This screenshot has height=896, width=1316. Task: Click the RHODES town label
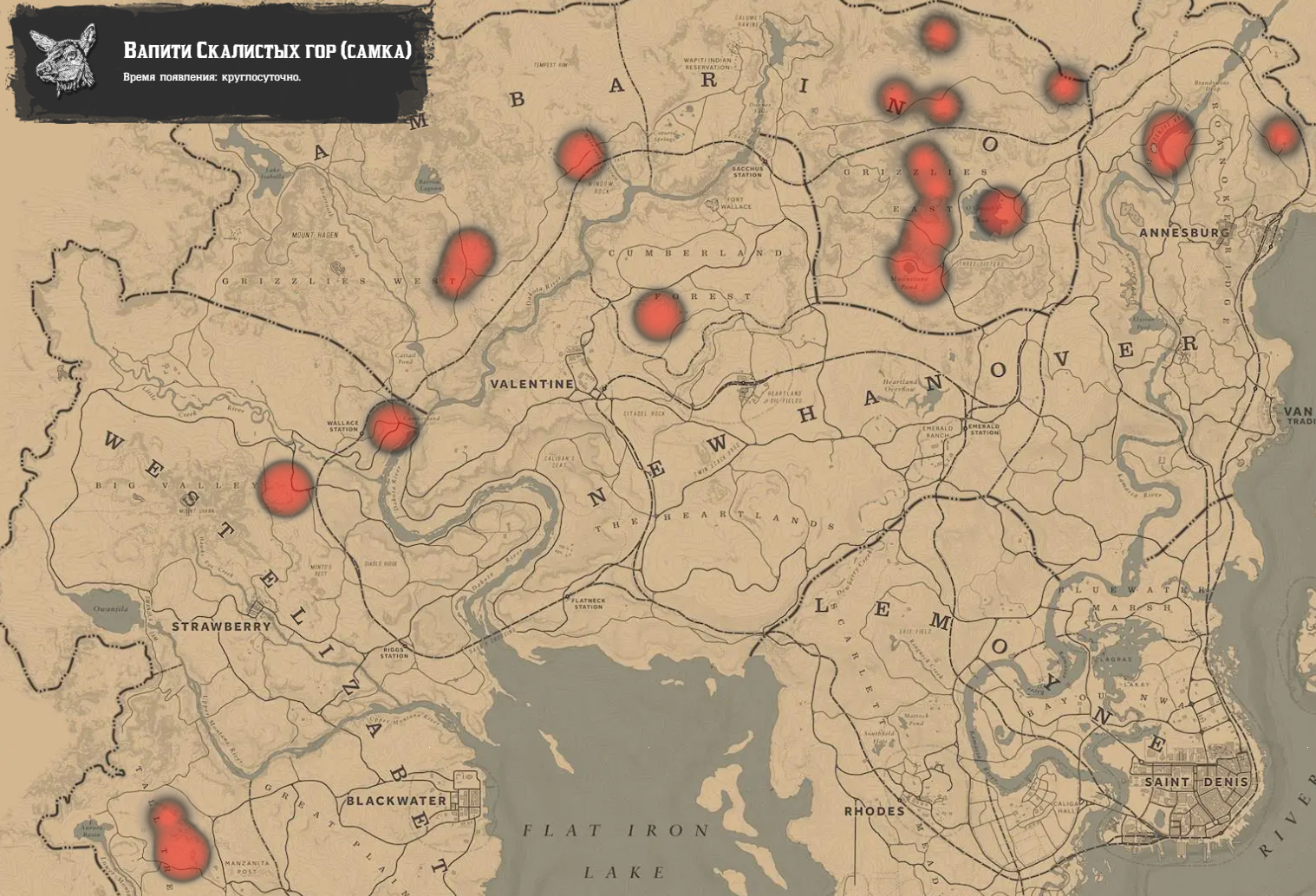(875, 811)
